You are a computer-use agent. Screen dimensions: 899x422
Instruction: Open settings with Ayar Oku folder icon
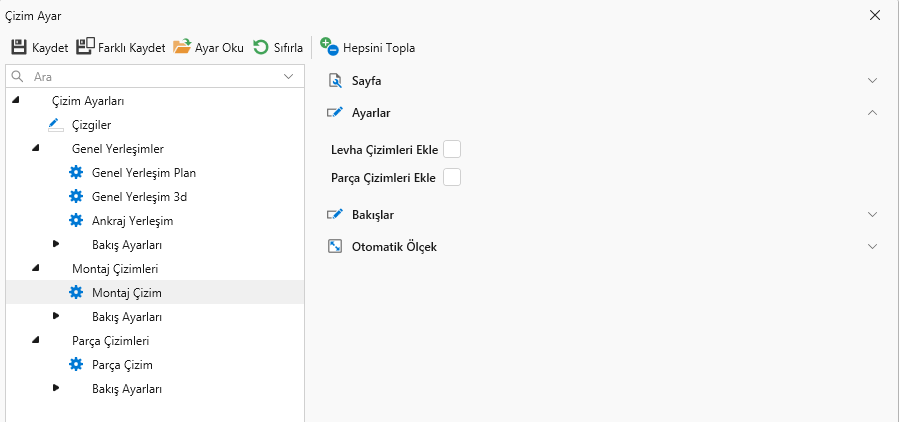[182, 47]
